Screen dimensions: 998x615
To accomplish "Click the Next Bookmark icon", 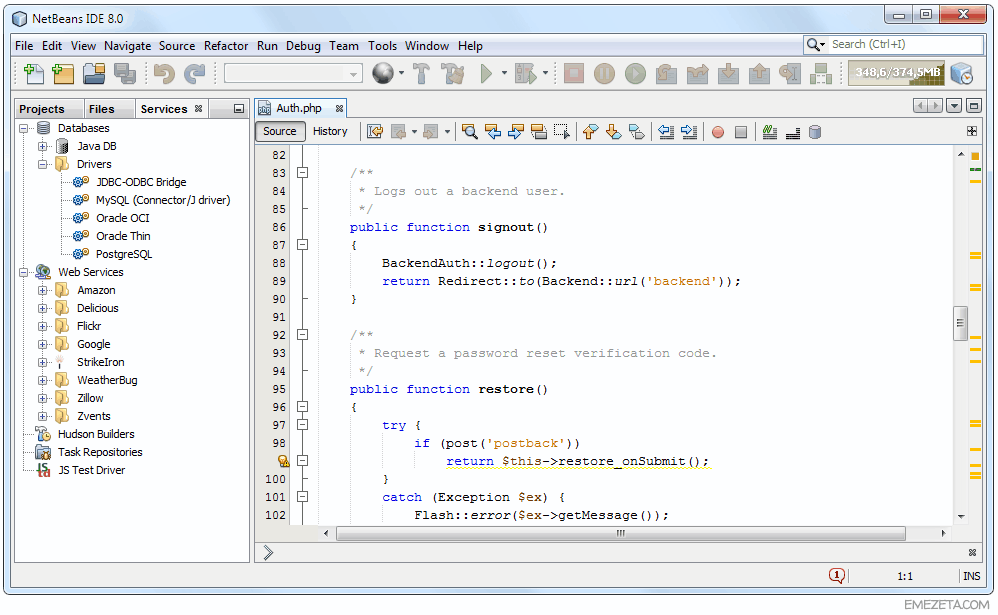I will [614, 132].
